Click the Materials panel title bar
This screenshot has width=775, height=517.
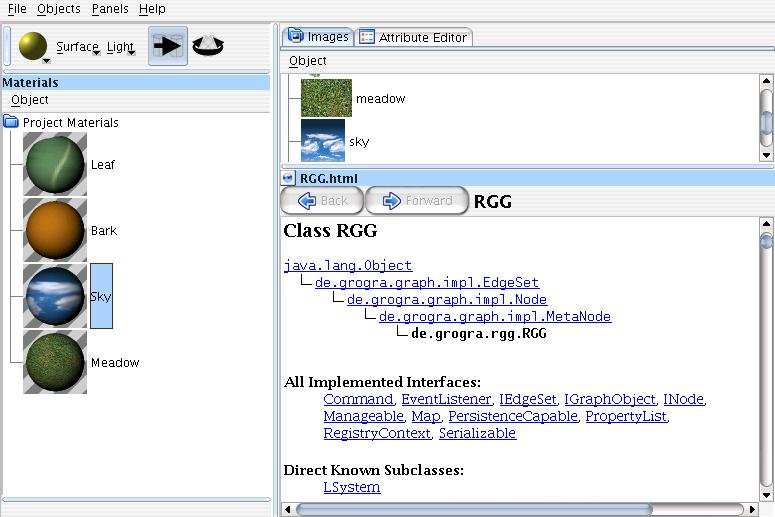136,83
